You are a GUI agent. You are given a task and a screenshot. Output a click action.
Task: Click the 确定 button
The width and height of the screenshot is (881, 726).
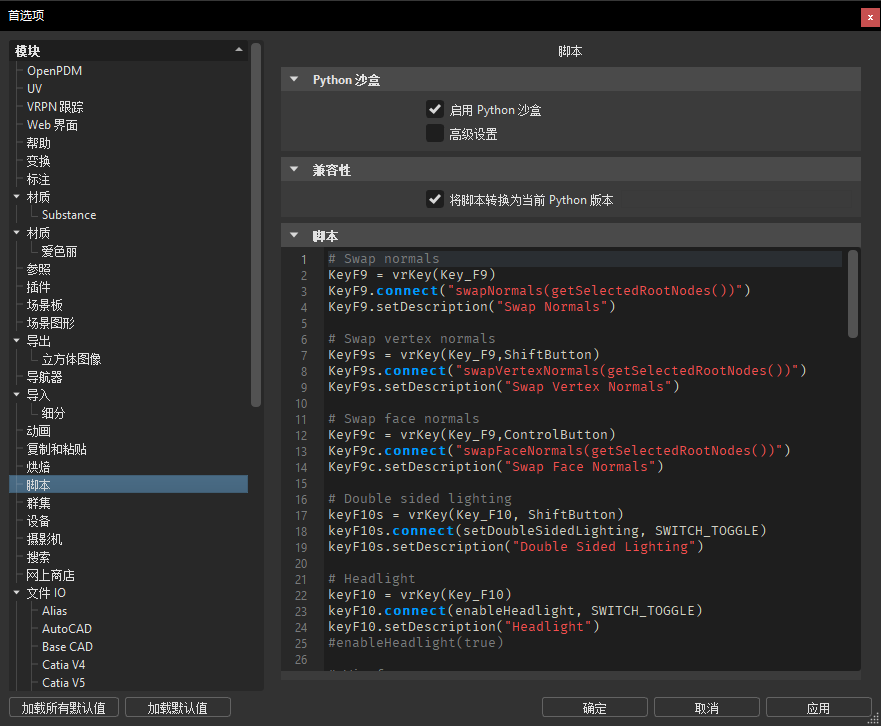click(594, 707)
